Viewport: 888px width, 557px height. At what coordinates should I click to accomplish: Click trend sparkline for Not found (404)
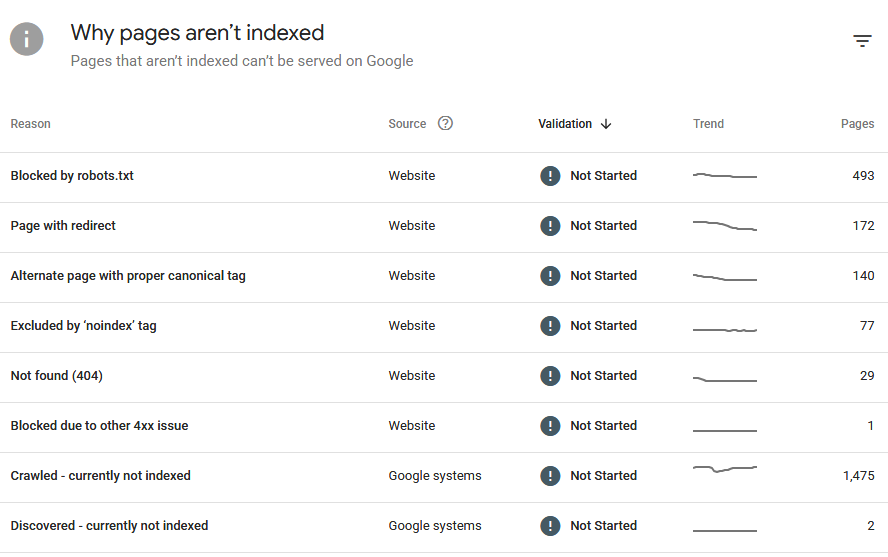click(725, 379)
